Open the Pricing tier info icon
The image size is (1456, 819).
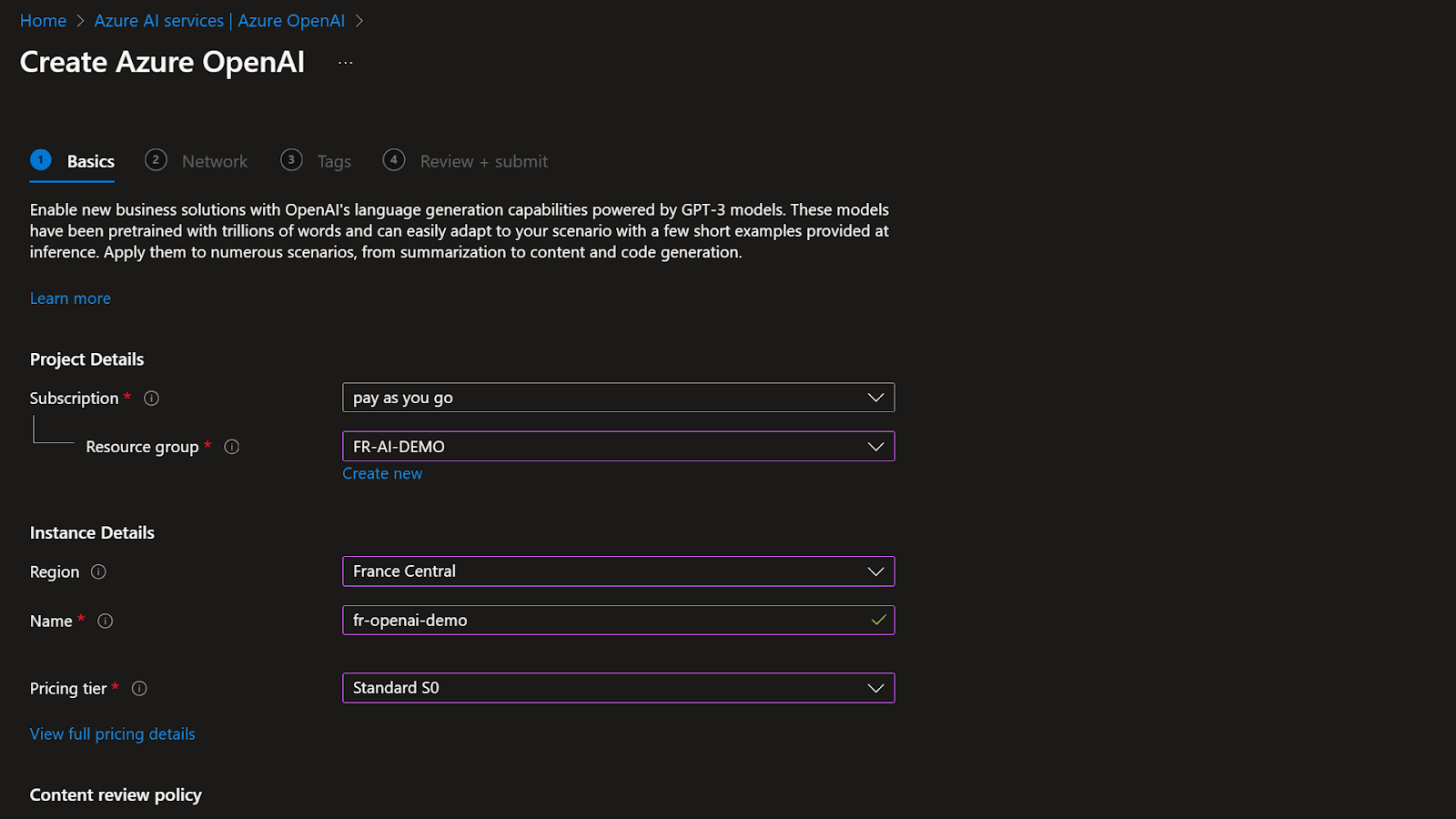pos(139,688)
